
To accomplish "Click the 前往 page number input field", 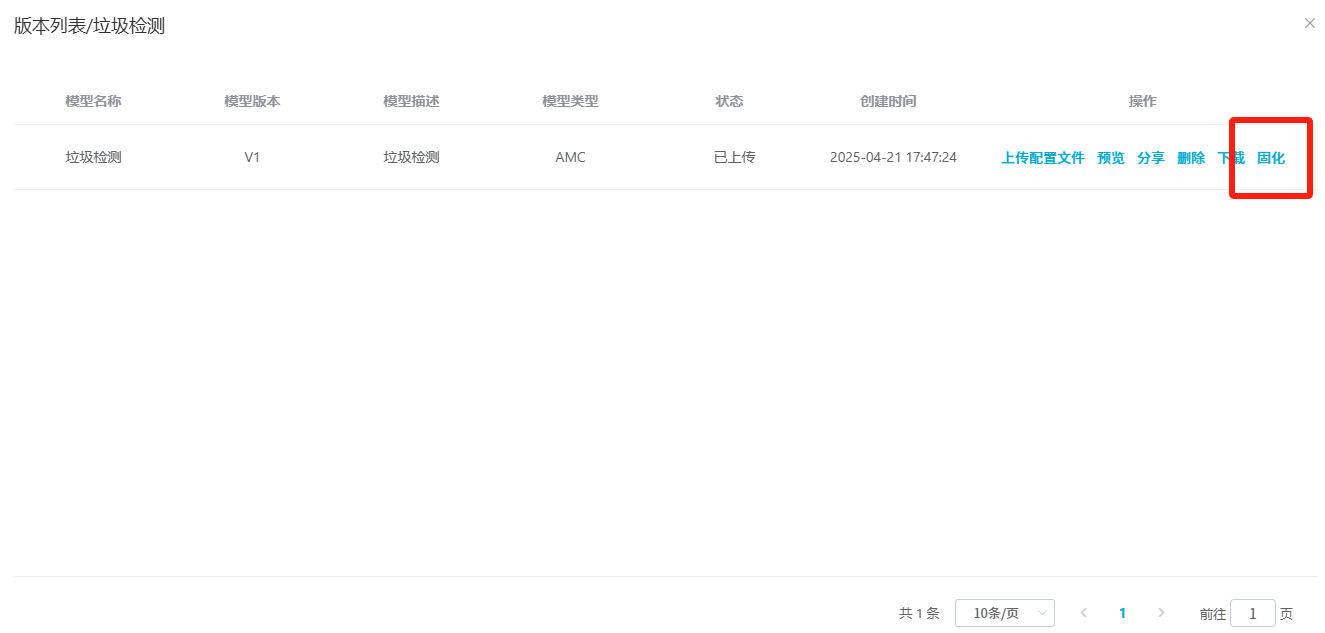I will coord(1252,613).
